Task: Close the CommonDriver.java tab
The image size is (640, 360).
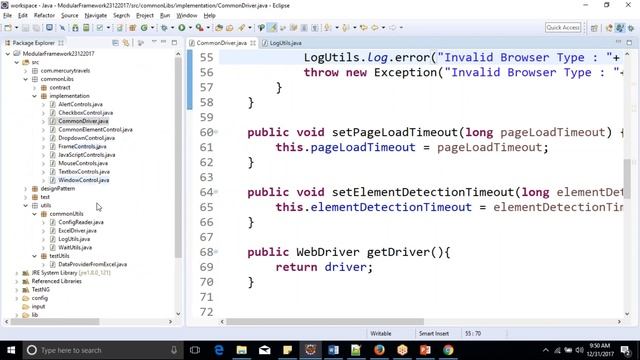Action: pyautogui.click(x=253, y=43)
